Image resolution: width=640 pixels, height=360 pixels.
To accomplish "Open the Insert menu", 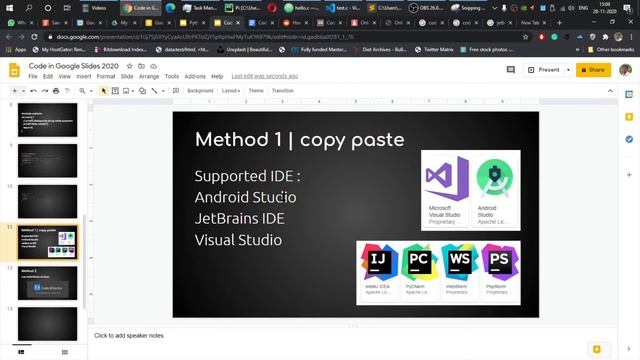I will click(x=84, y=76).
